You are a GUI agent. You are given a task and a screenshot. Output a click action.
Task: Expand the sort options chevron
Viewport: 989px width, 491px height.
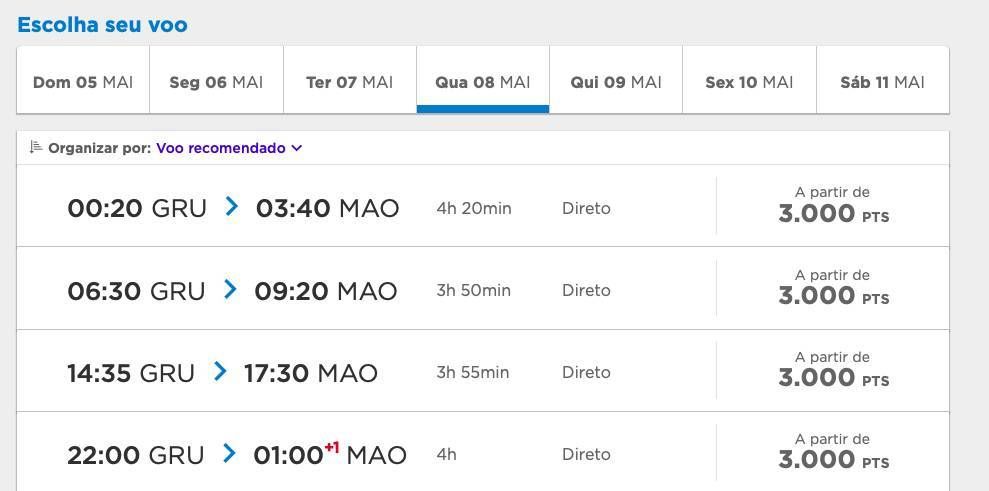pyautogui.click(x=296, y=148)
